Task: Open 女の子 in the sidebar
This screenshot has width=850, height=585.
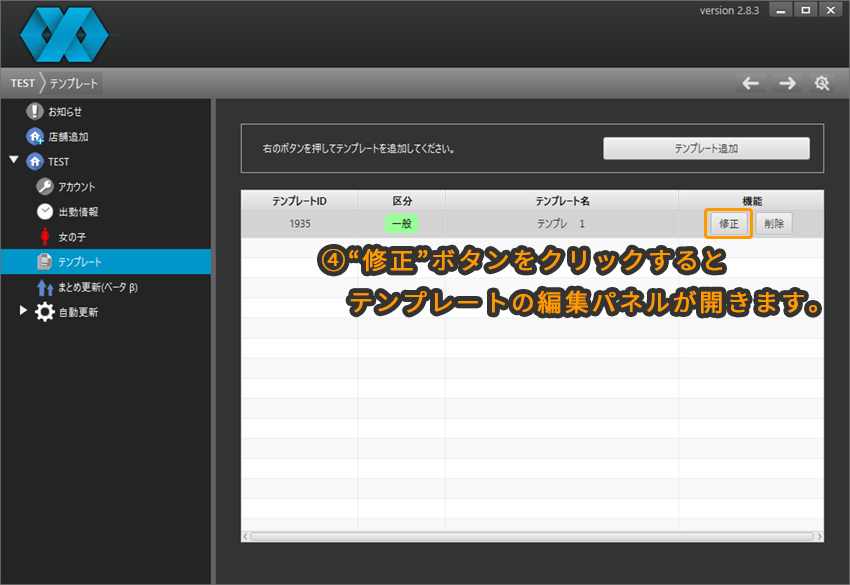Action: pyautogui.click(x=72, y=237)
